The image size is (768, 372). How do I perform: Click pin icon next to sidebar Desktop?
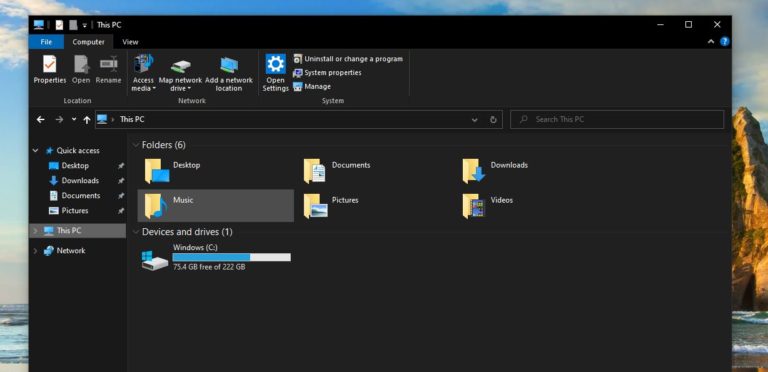pos(120,166)
